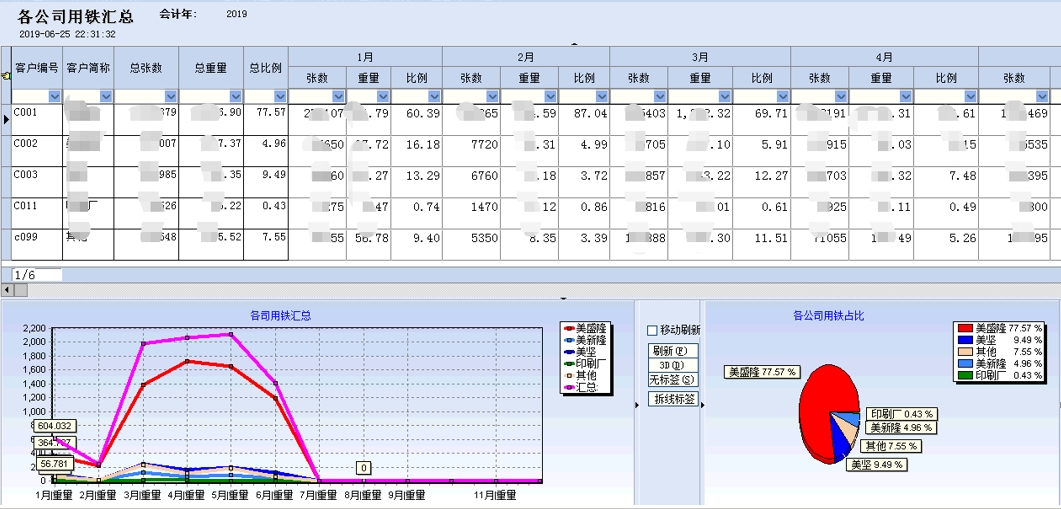Select the C001 customer code cell
This screenshot has height=509, width=1061.
[37, 119]
